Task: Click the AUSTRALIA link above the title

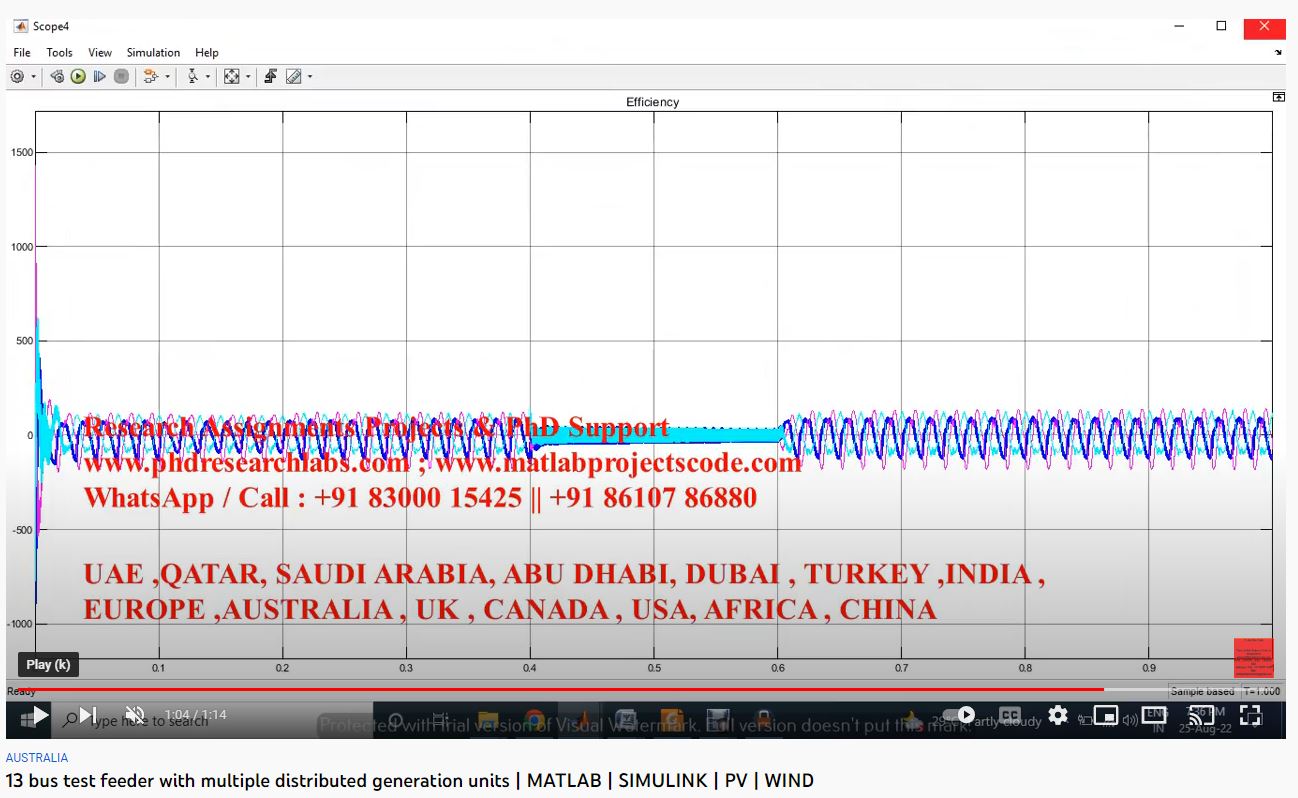Action: tap(37, 758)
